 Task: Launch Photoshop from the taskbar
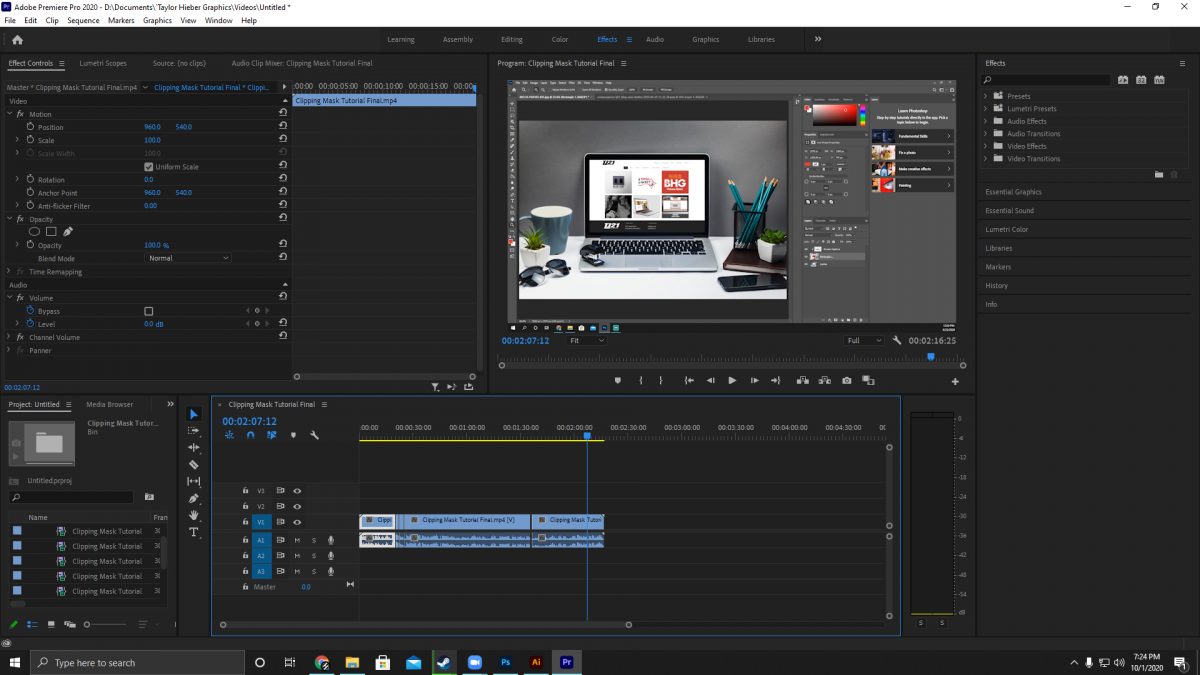click(x=505, y=661)
